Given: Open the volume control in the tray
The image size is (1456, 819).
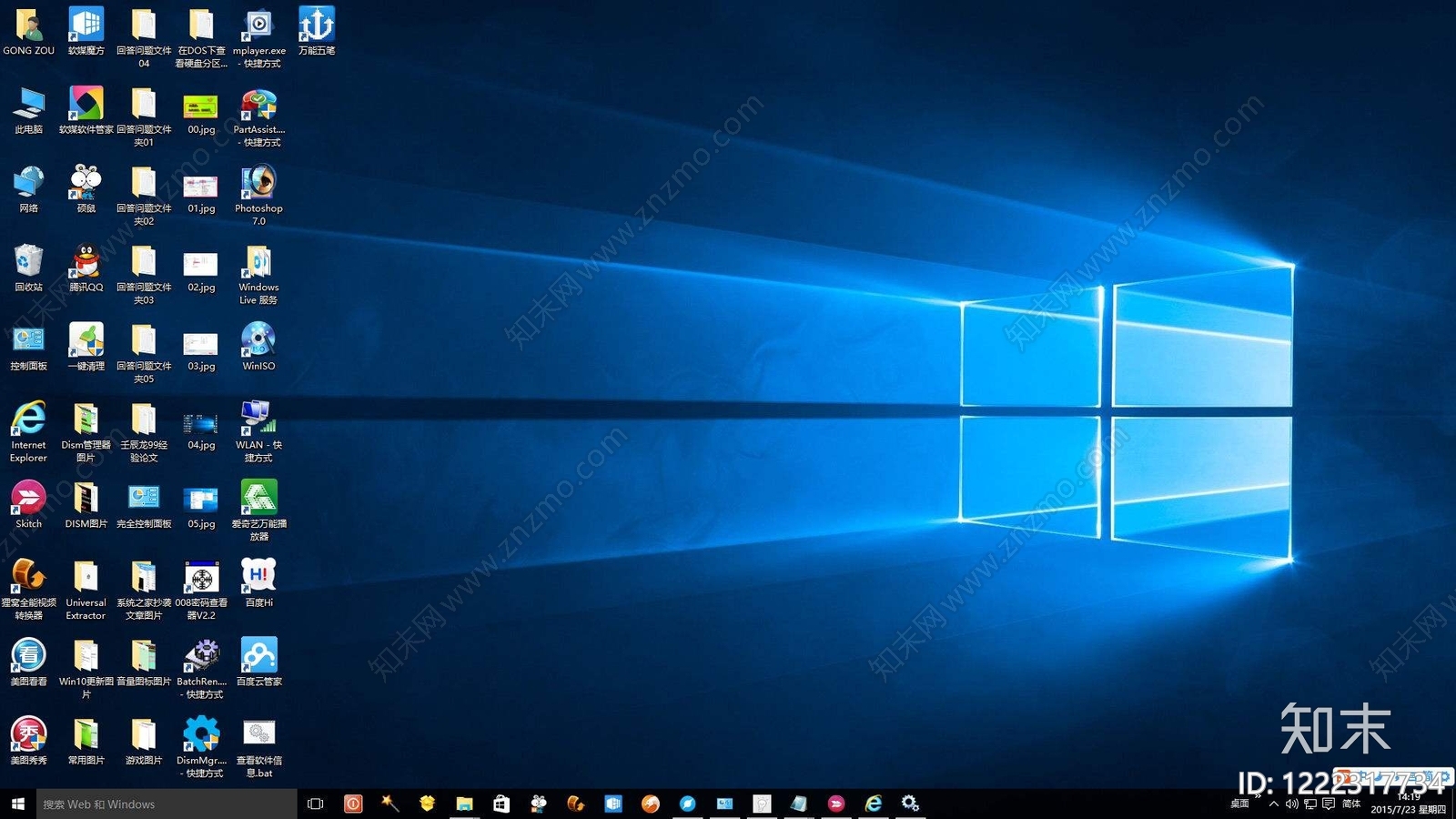Looking at the screenshot, I should pos(1291,804).
